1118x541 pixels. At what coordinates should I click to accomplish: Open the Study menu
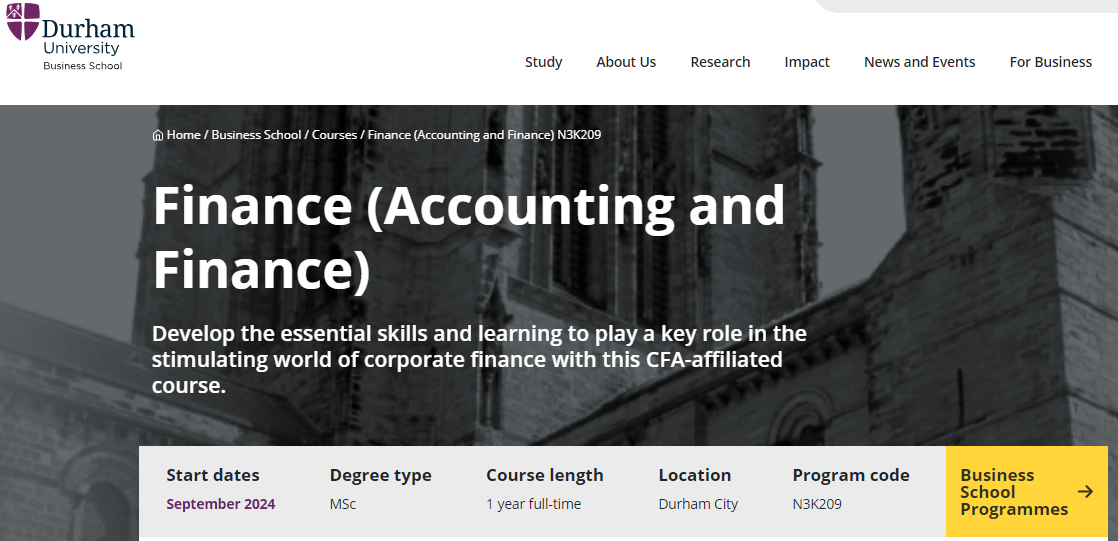point(543,62)
